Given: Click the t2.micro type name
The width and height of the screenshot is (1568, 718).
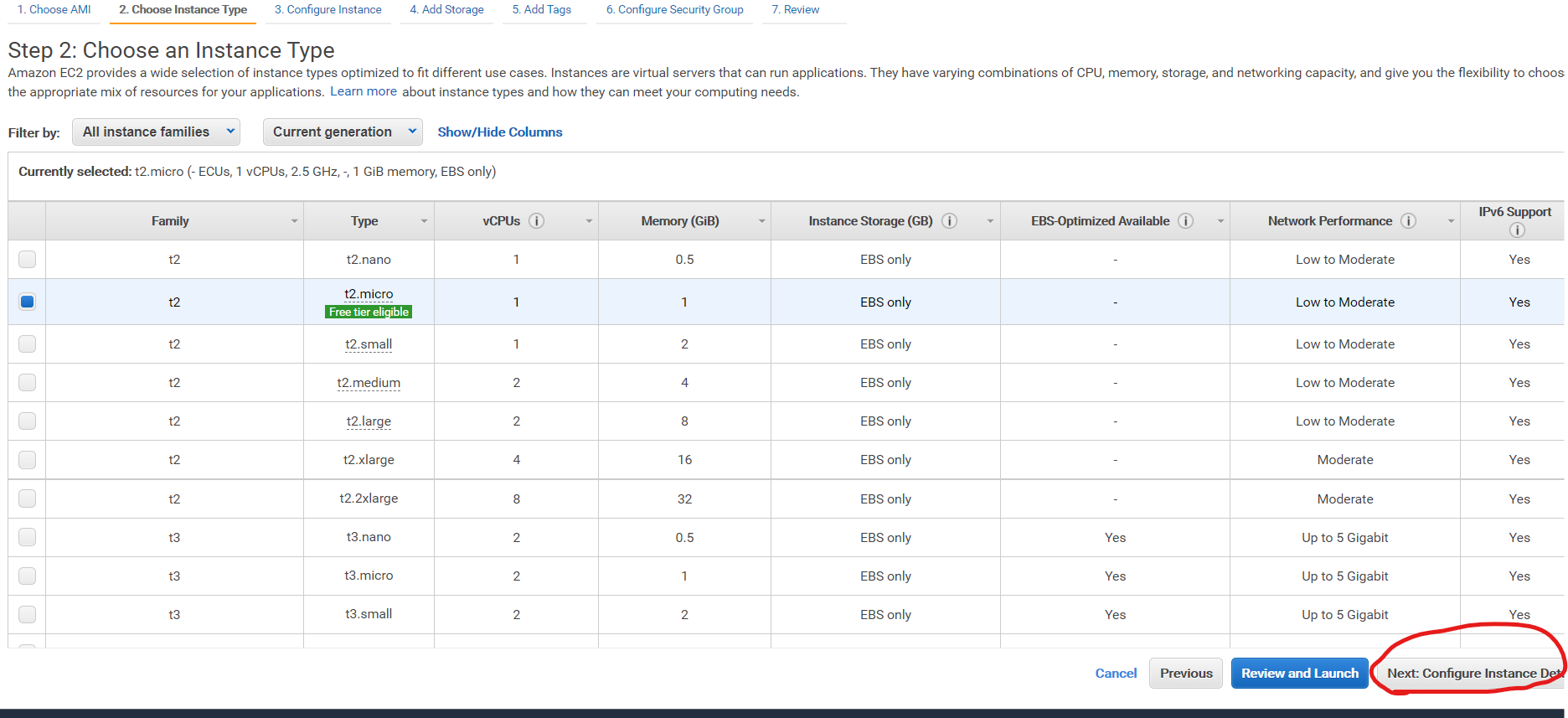Looking at the screenshot, I should coord(369,294).
